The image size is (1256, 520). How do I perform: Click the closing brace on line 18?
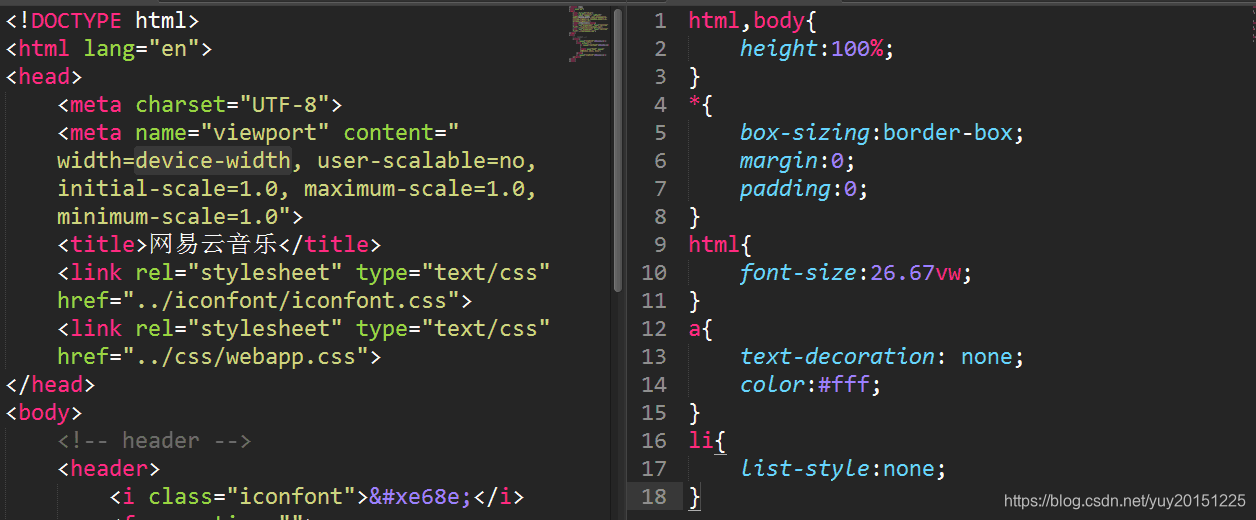pyautogui.click(x=695, y=496)
